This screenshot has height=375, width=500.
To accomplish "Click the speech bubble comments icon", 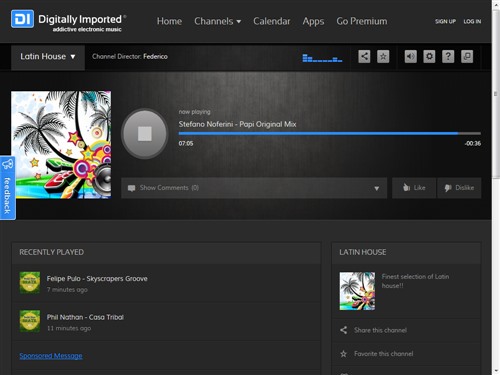I will point(132,188).
